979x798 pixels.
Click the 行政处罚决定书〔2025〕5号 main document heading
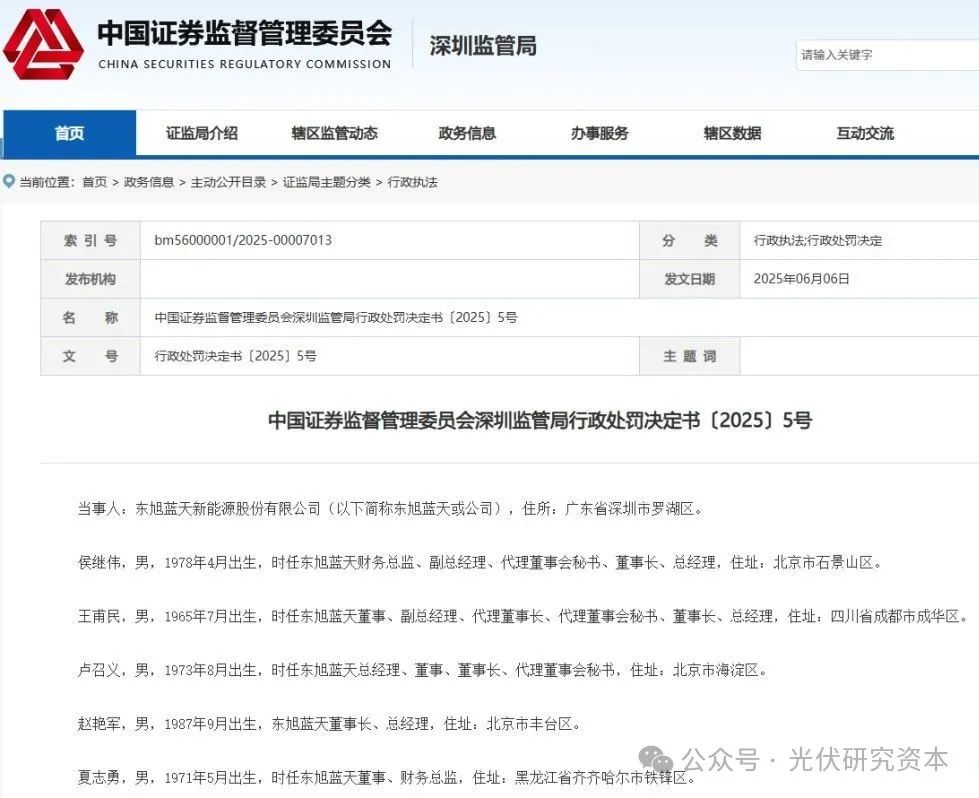[539, 420]
